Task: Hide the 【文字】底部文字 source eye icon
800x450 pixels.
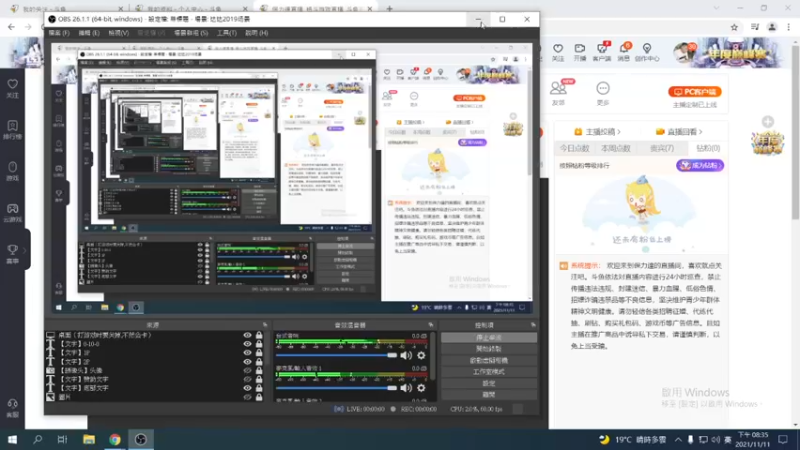Action: [x=247, y=388]
